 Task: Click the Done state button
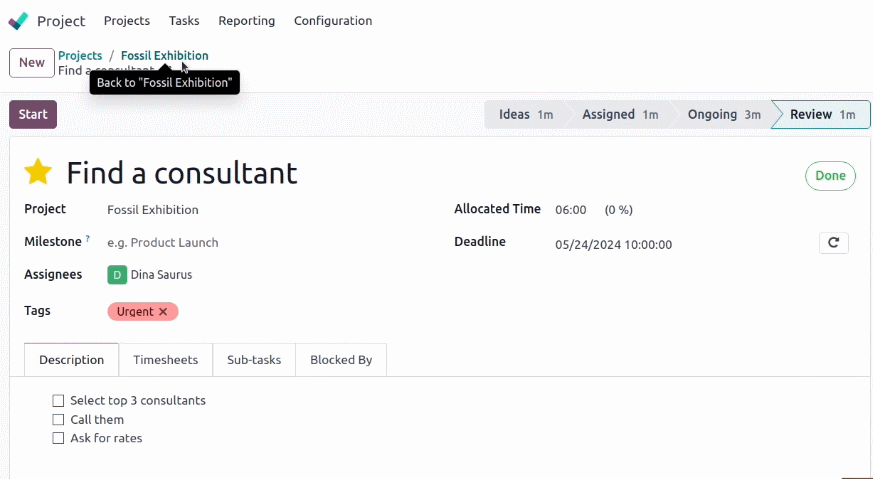[x=830, y=176]
